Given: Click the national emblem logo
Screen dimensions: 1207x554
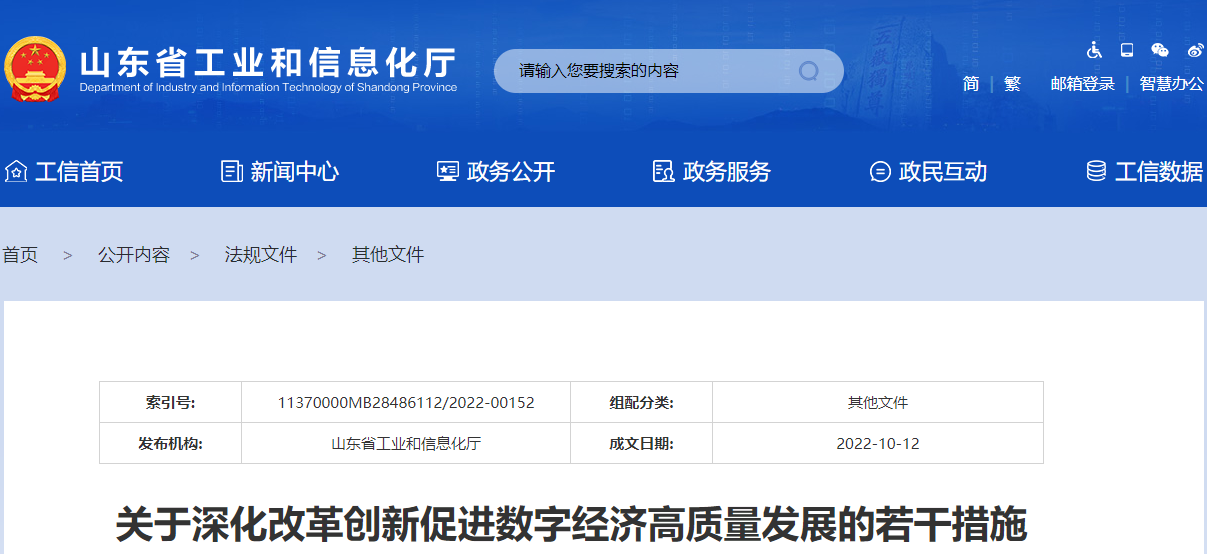Looking at the screenshot, I should [35, 68].
